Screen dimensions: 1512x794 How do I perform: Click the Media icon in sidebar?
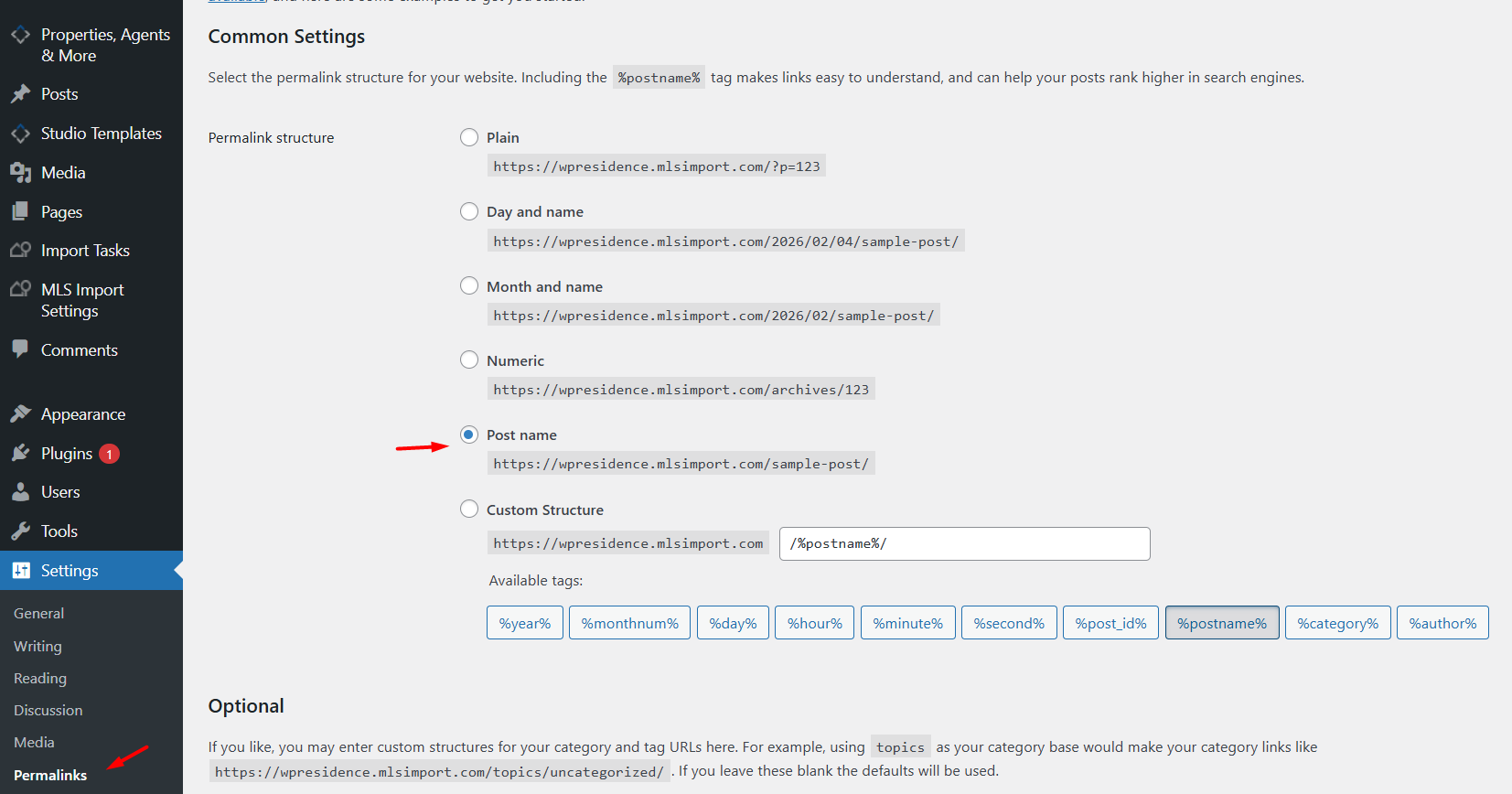point(20,173)
